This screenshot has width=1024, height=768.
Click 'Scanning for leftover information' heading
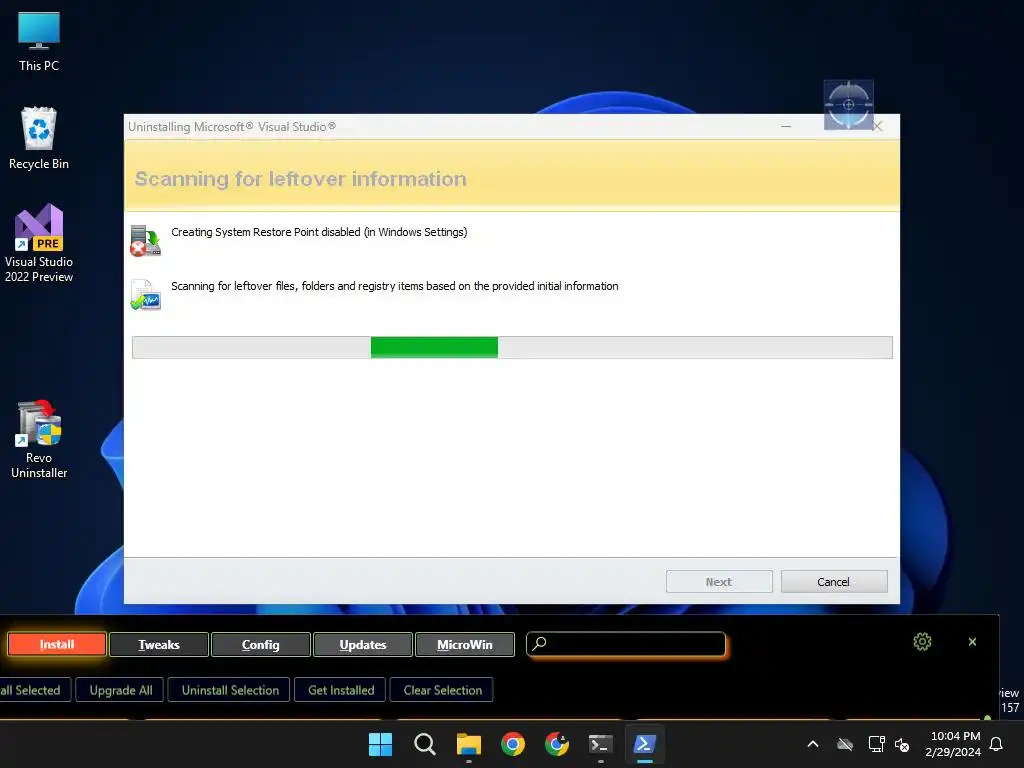click(300, 179)
